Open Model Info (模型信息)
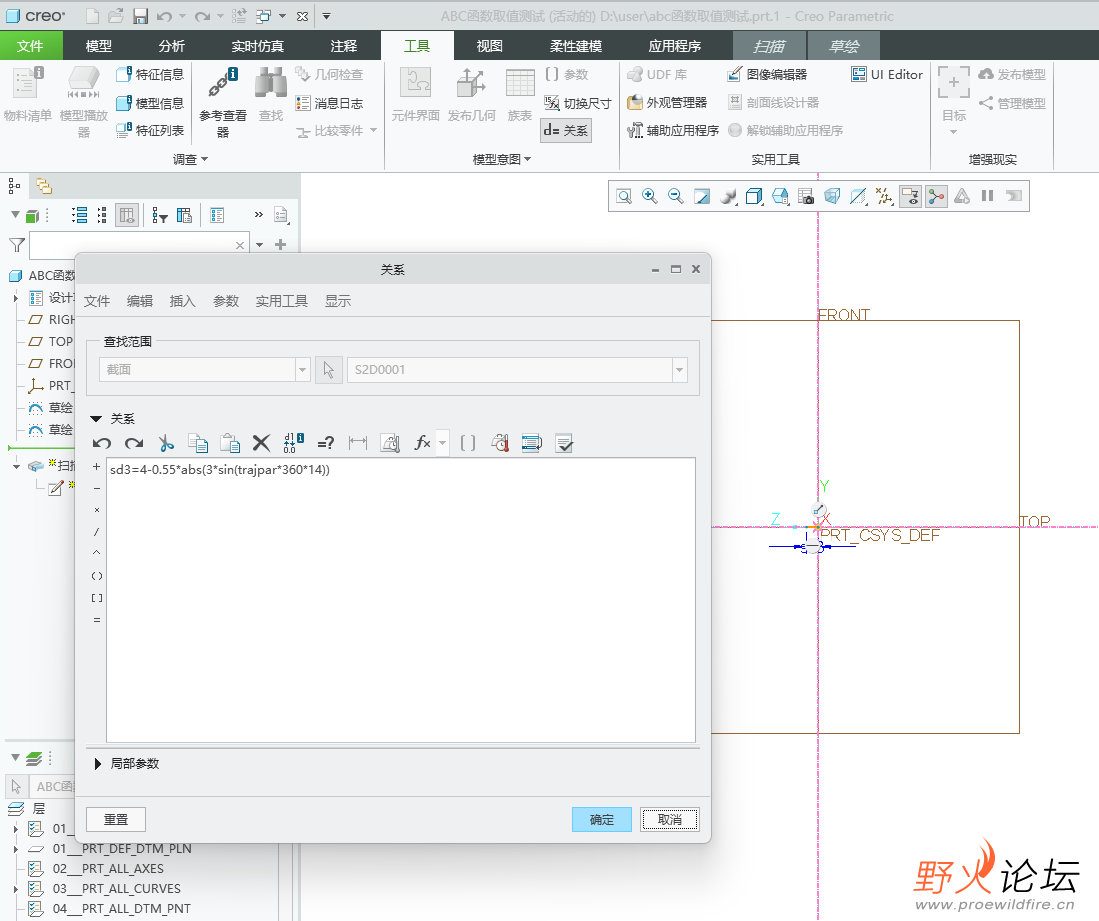 (150, 103)
